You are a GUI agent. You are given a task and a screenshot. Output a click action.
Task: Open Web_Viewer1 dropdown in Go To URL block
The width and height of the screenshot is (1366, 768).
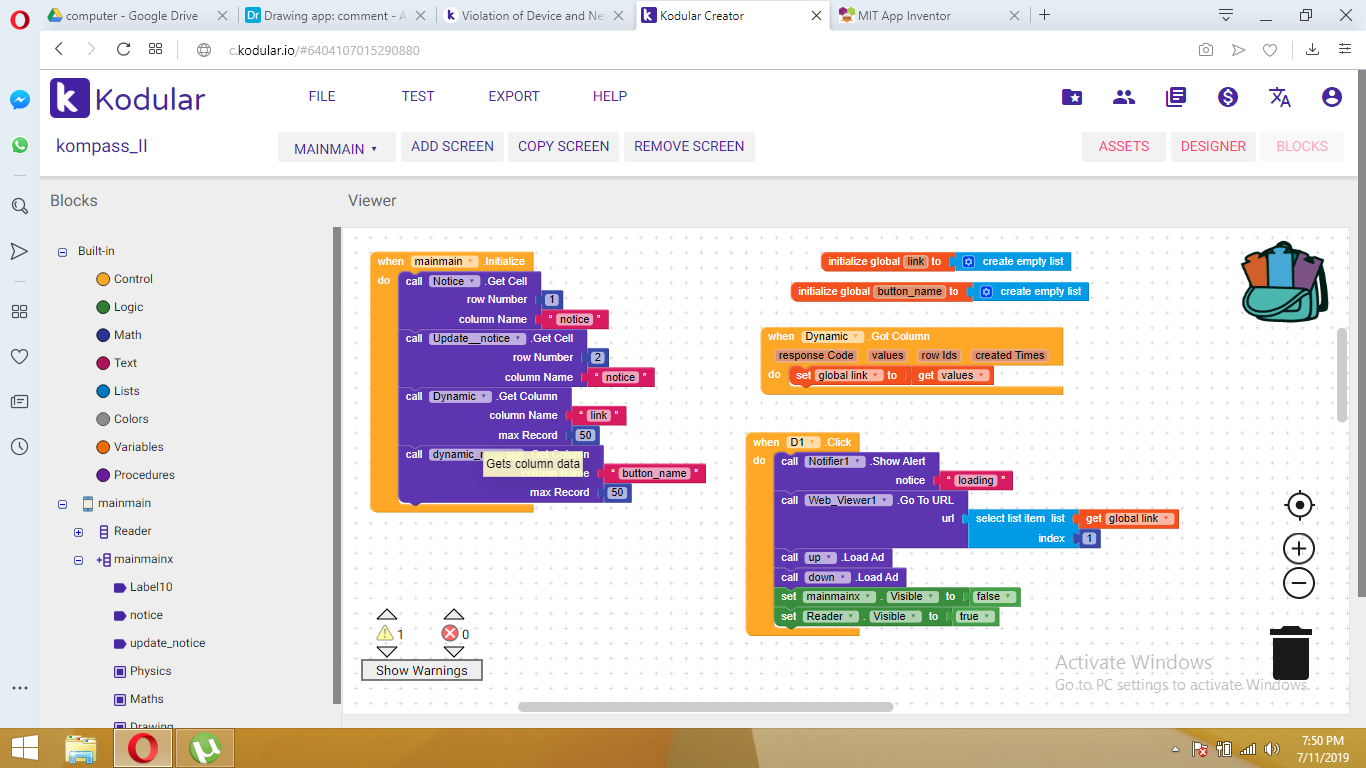pos(848,500)
